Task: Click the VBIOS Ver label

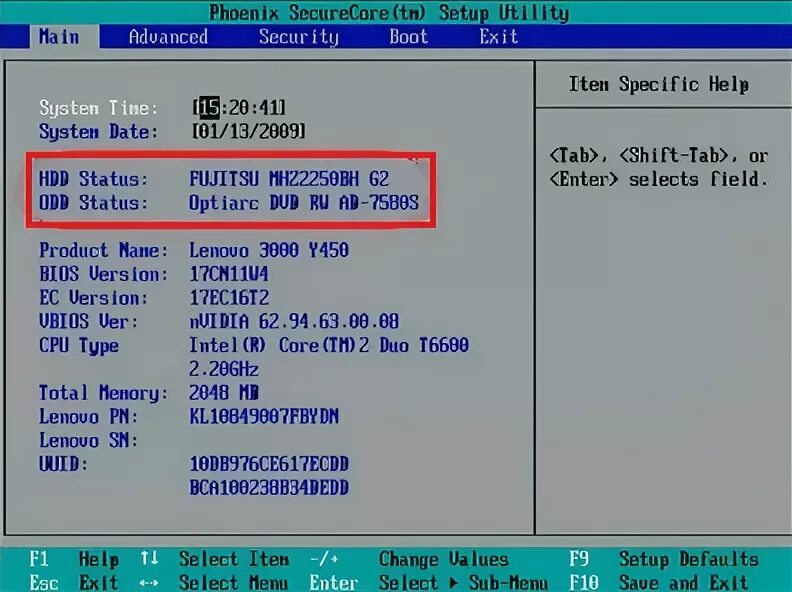Action: tap(88, 321)
